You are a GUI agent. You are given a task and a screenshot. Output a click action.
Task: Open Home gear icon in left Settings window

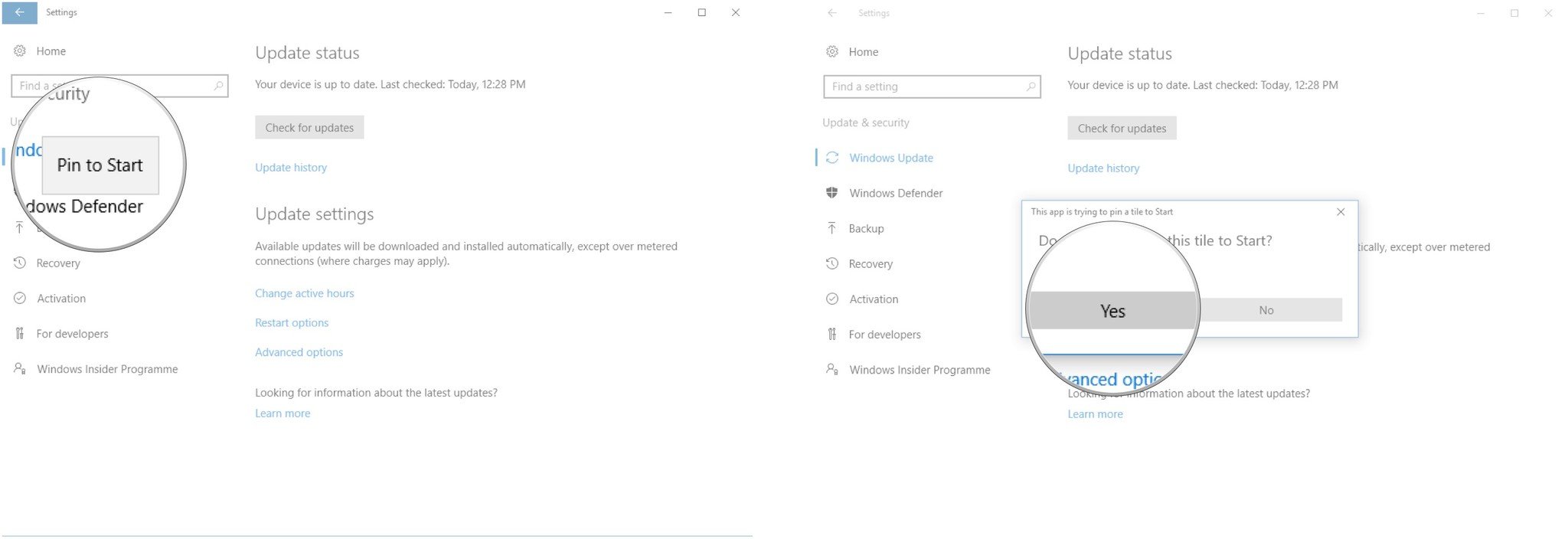(x=20, y=51)
